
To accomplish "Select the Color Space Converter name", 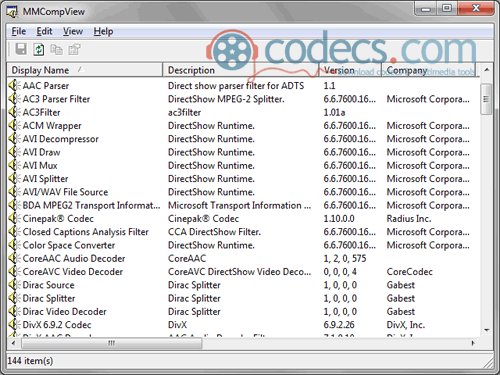I will click(x=69, y=245).
